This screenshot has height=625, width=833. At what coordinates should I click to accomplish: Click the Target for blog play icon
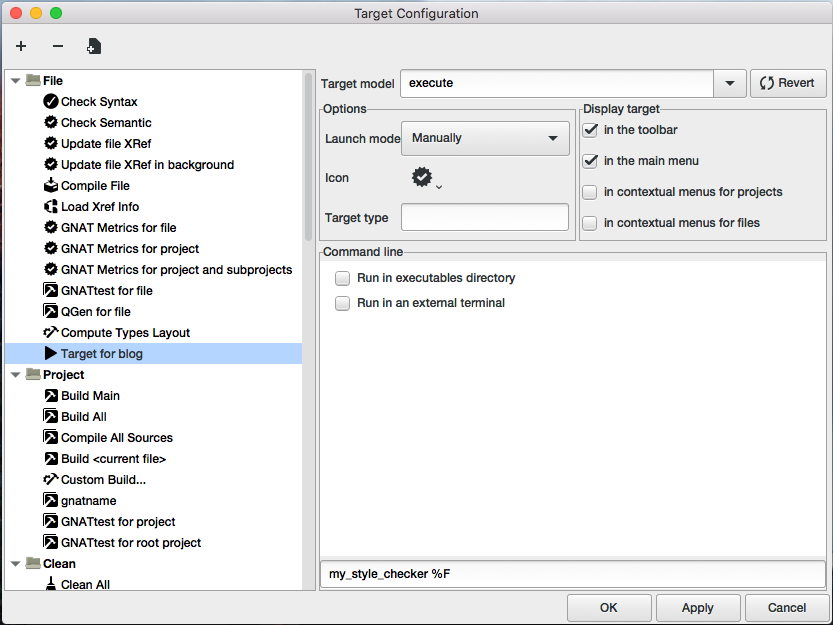pos(51,354)
